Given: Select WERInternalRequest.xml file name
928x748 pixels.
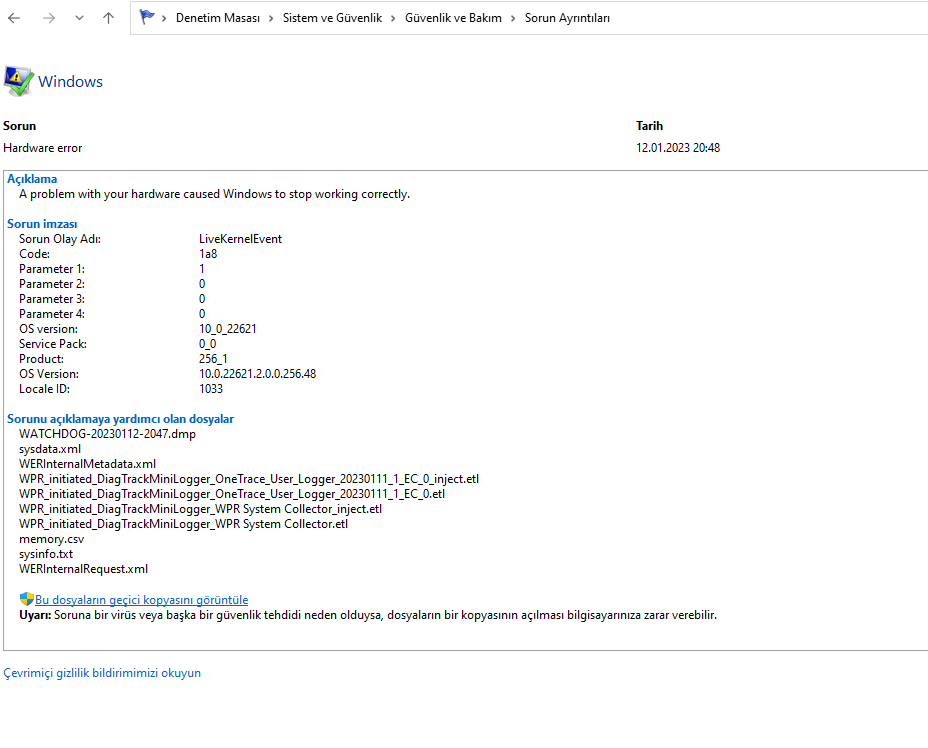Looking at the screenshot, I should click(x=83, y=569).
